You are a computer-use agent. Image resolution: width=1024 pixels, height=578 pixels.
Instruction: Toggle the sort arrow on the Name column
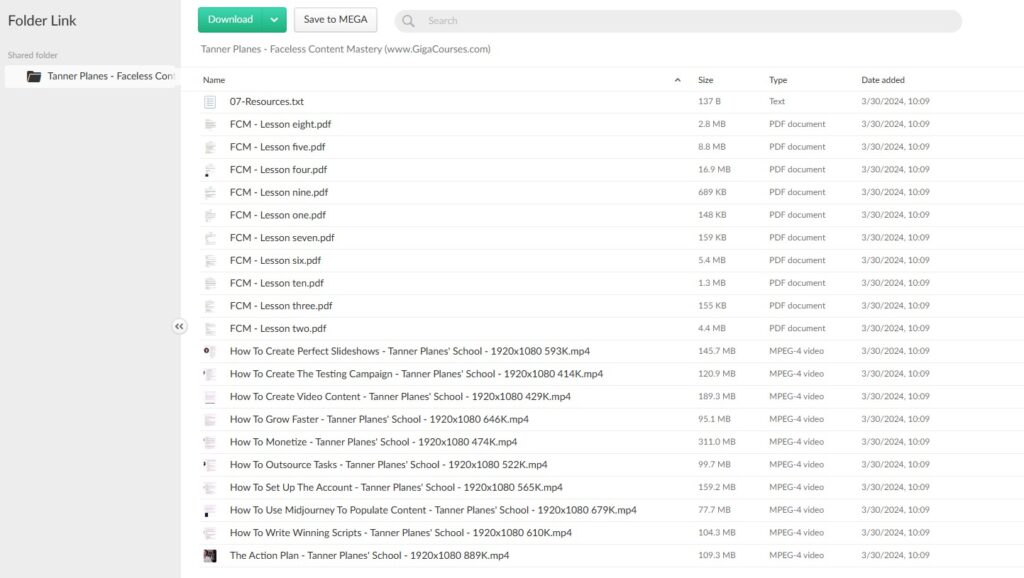pyautogui.click(x=677, y=79)
